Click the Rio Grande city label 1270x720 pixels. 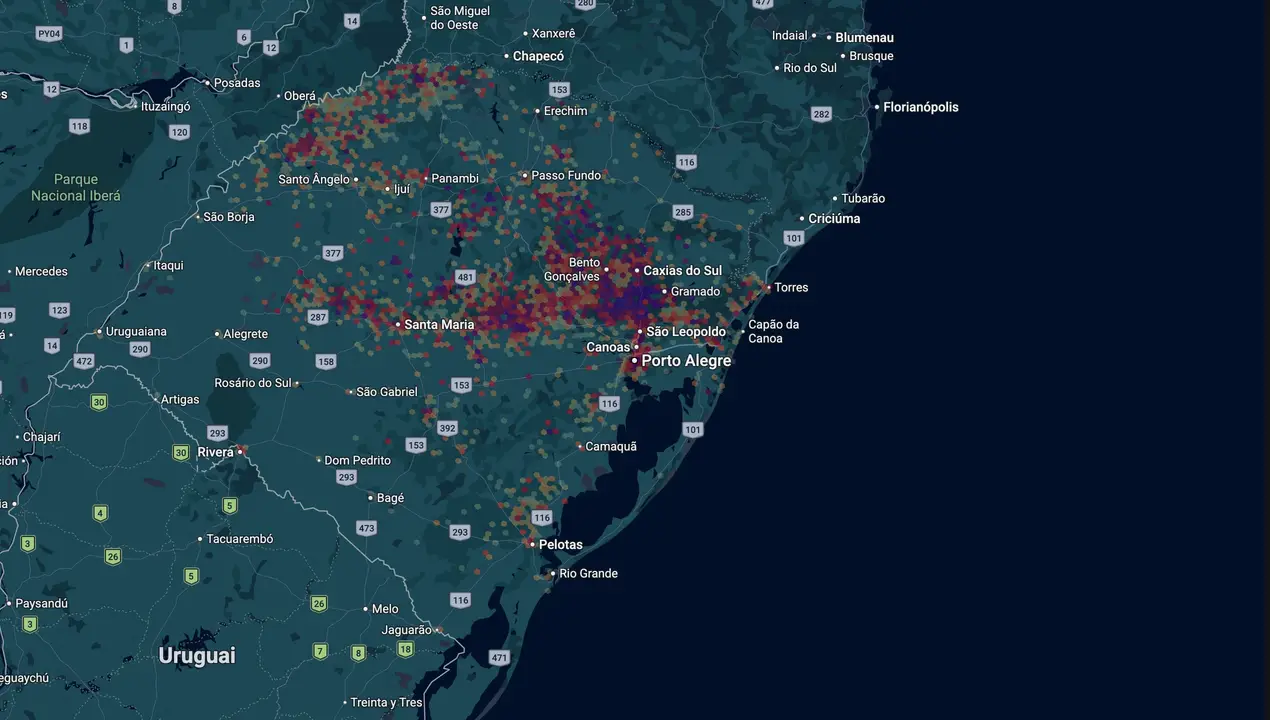point(588,573)
